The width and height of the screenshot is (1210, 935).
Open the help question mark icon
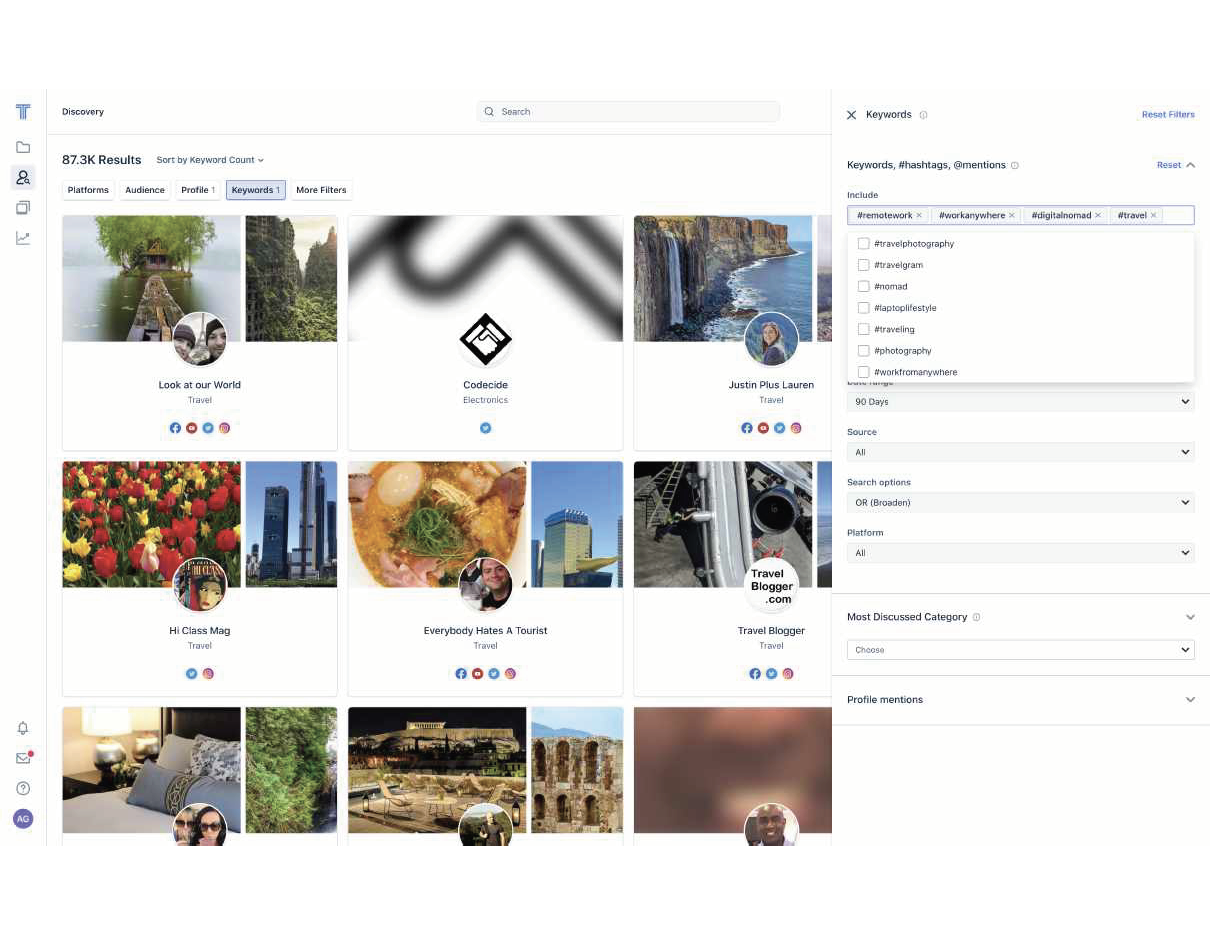pos(23,788)
